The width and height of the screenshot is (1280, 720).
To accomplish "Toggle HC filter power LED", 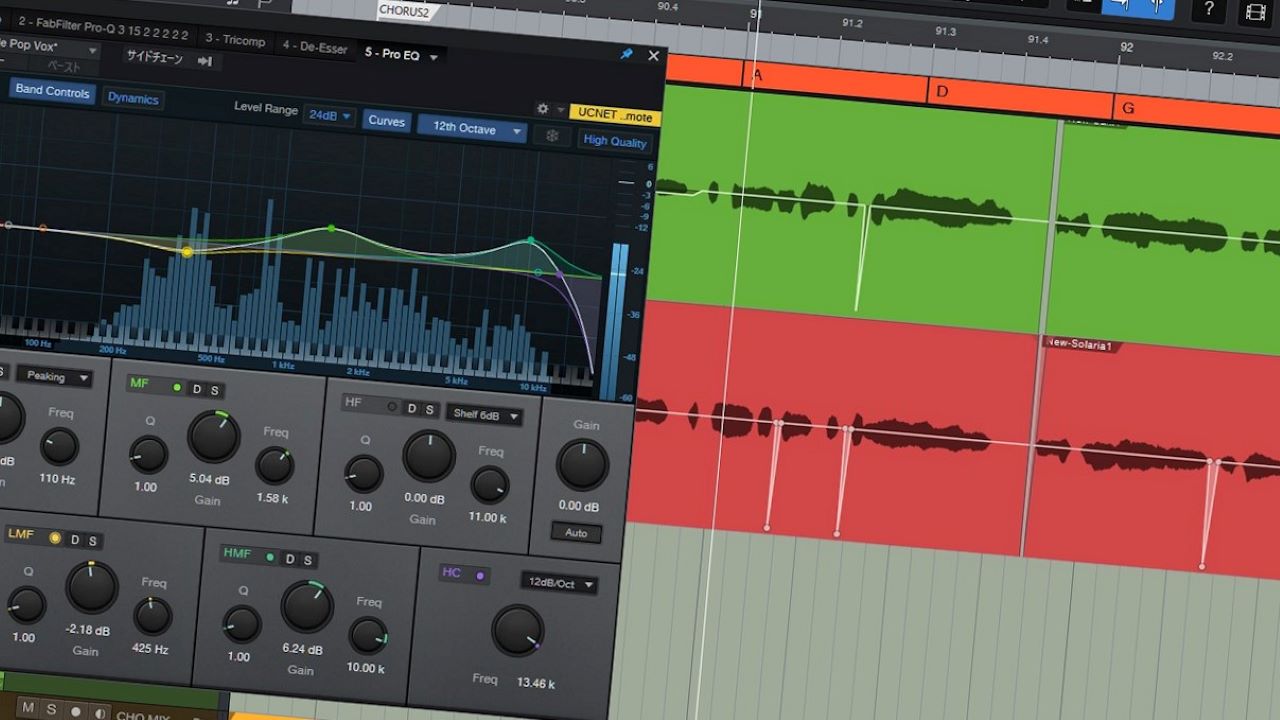I will [x=480, y=576].
